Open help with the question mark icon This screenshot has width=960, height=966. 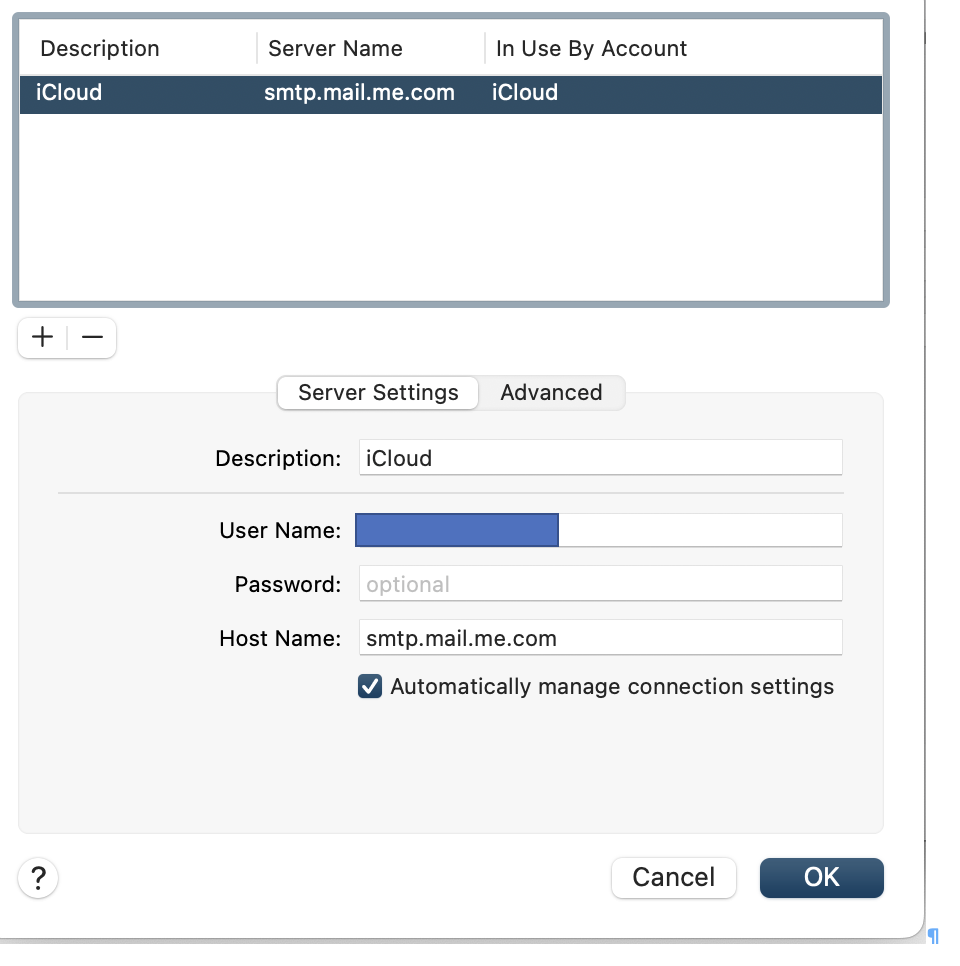tap(38, 878)
